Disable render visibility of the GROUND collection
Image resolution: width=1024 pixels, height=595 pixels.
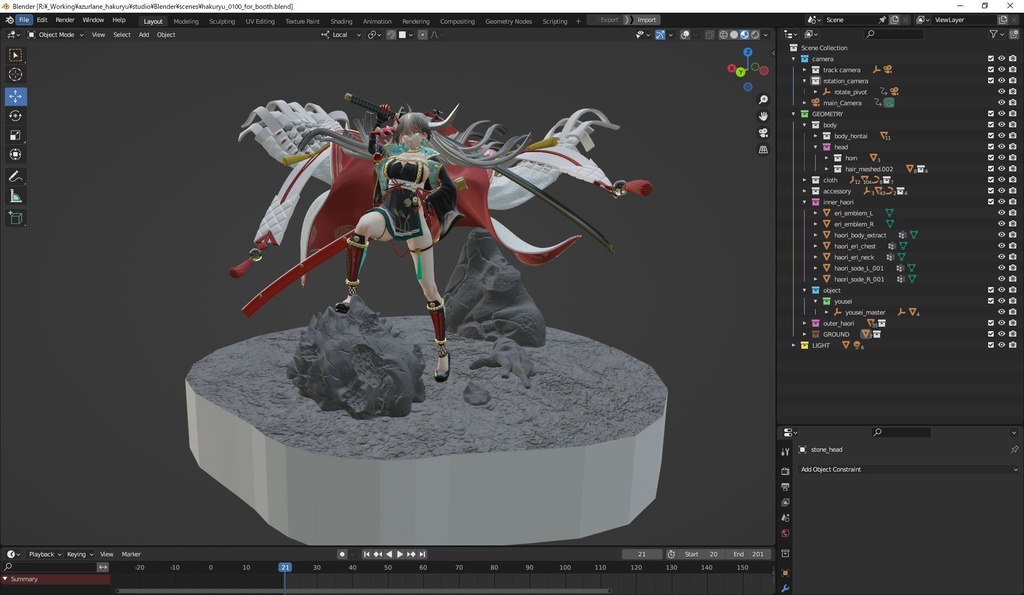1012,334
